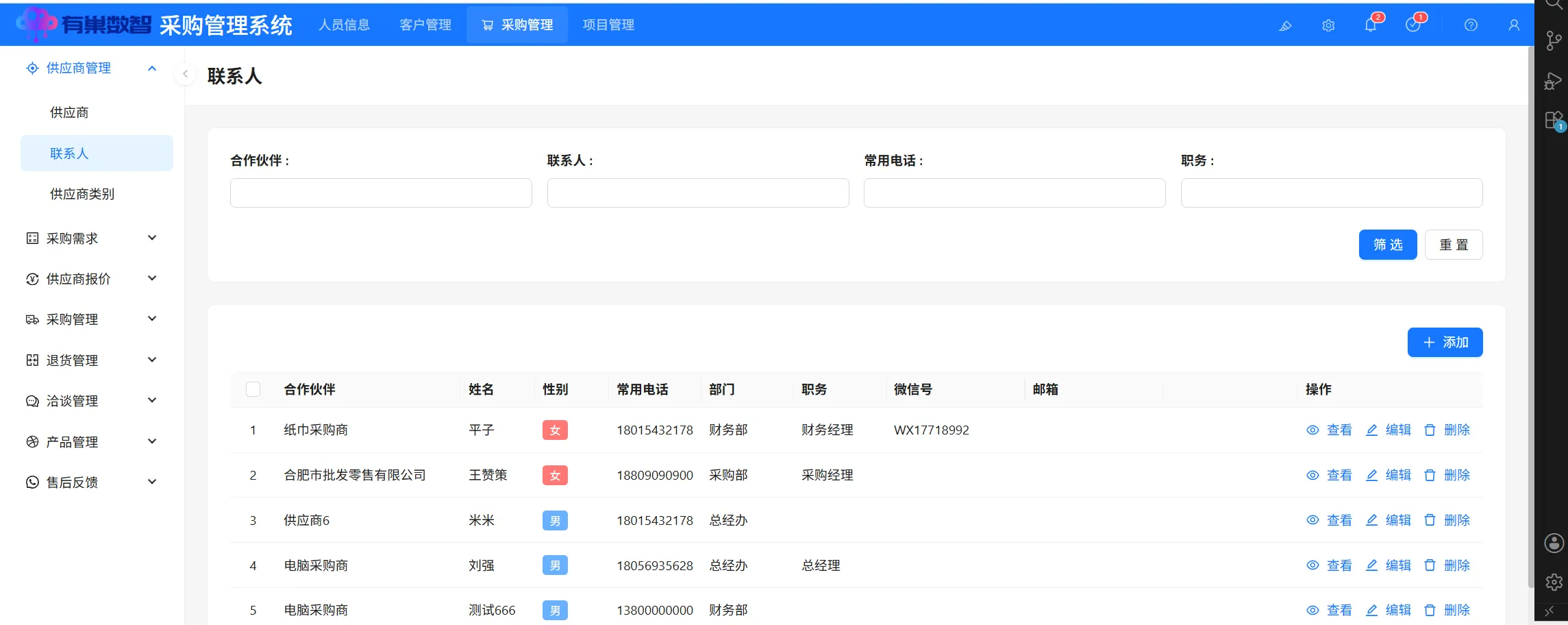Image resolution: width=1568 pixels, height=625 pixels.
Task: Click the 采购管理 truck icon in the sidebar
Action: (32, 319)
